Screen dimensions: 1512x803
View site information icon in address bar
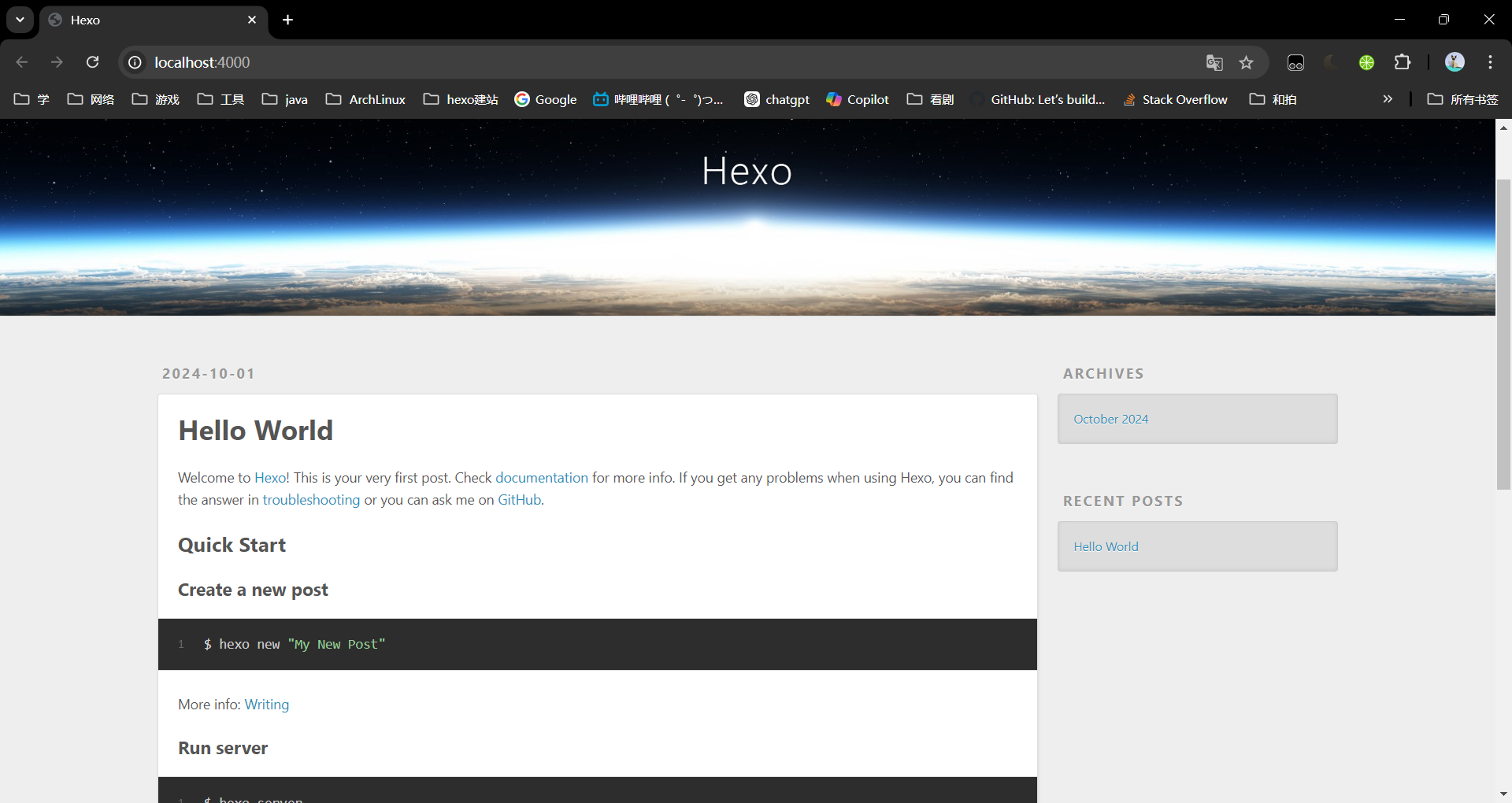pyautogui.click(x=135, y=62)
